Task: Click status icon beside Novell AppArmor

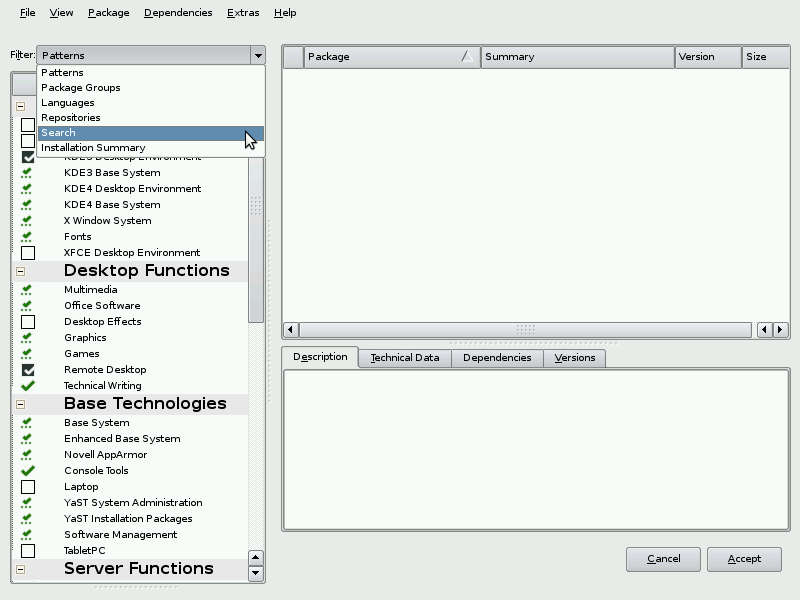Action: (x=27, y=455)
